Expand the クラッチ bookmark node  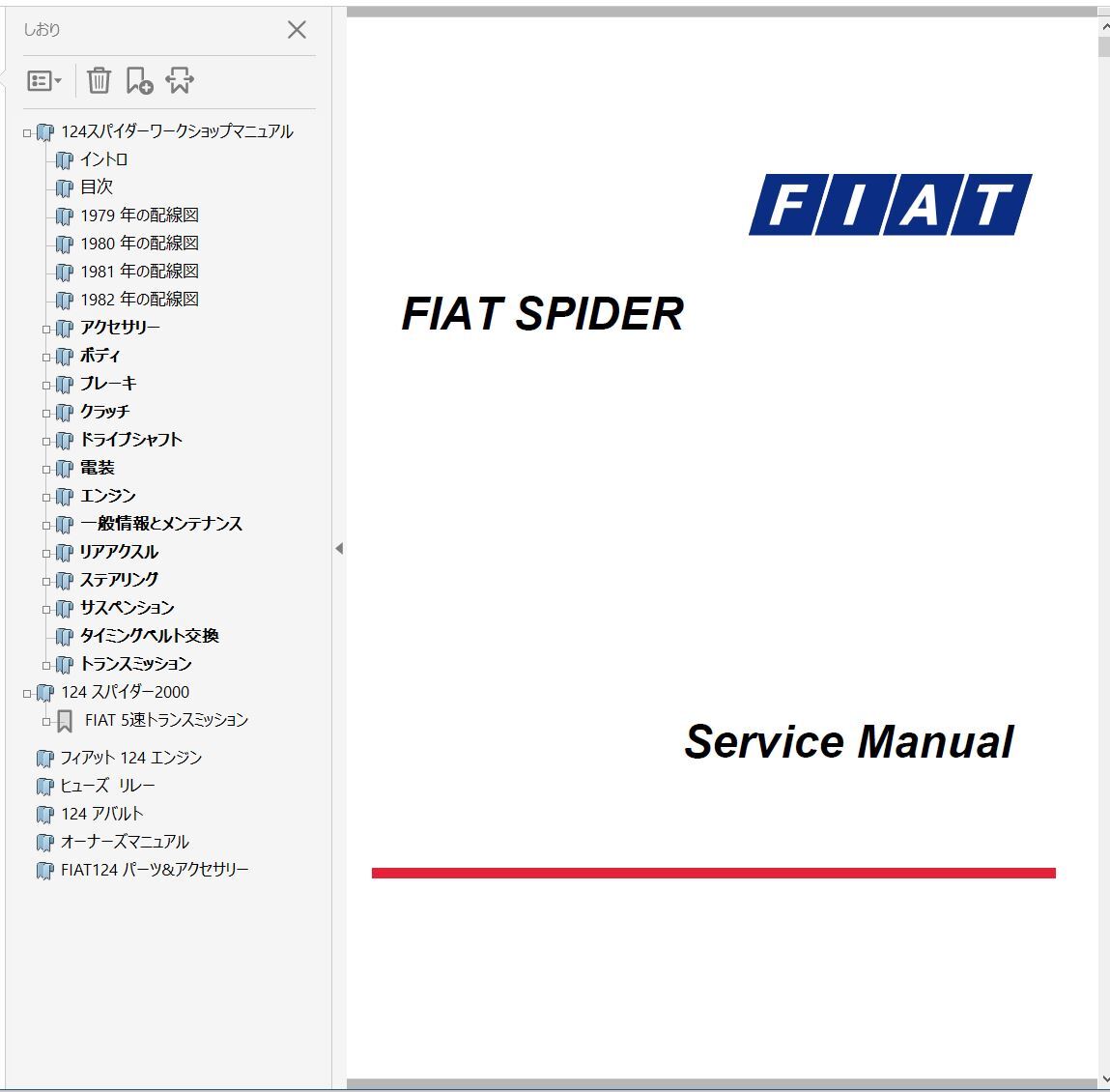pyautogui.click(x=46, y=413)
